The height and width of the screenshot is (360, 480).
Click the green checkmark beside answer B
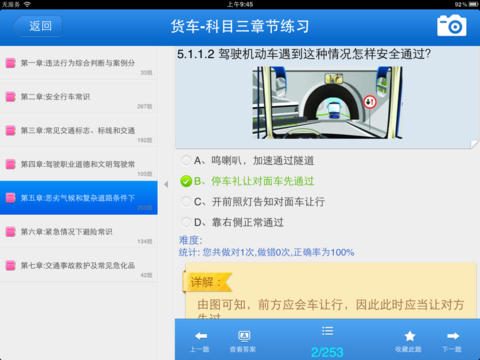pyautogui.click(x=186, y=181)
